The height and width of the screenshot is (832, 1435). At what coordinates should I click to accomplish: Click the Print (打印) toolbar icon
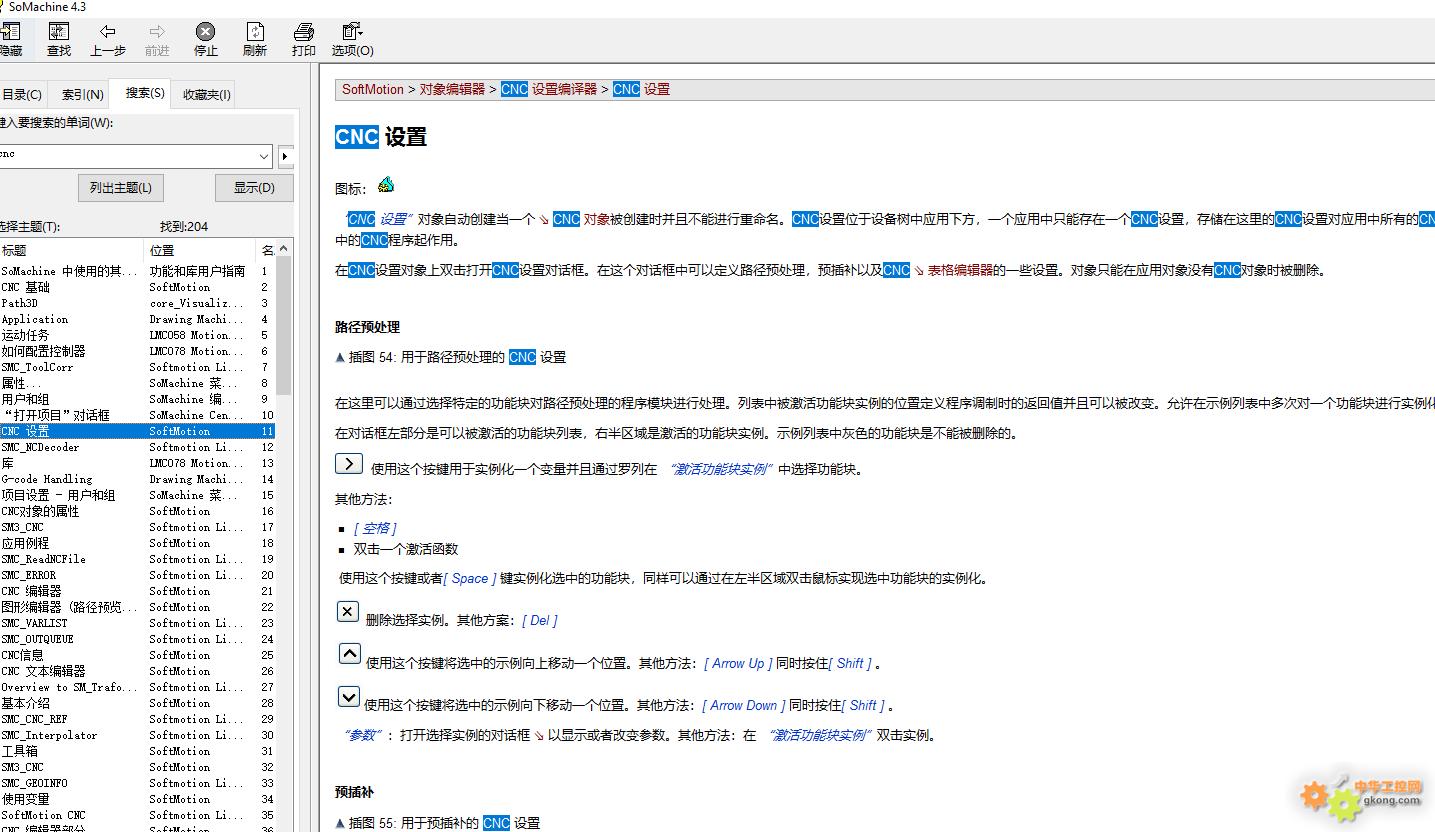(304, 31)
